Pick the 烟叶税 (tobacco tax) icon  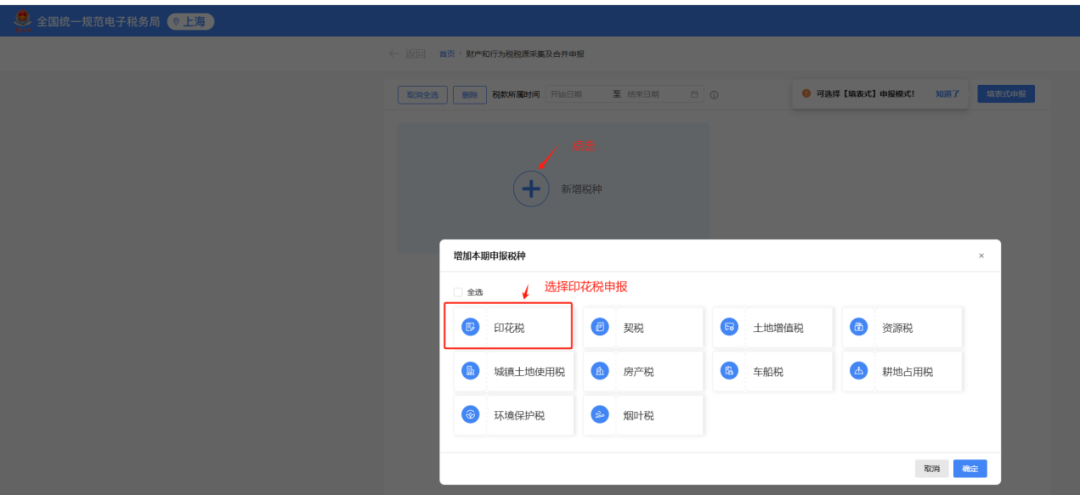coord(600,415)
